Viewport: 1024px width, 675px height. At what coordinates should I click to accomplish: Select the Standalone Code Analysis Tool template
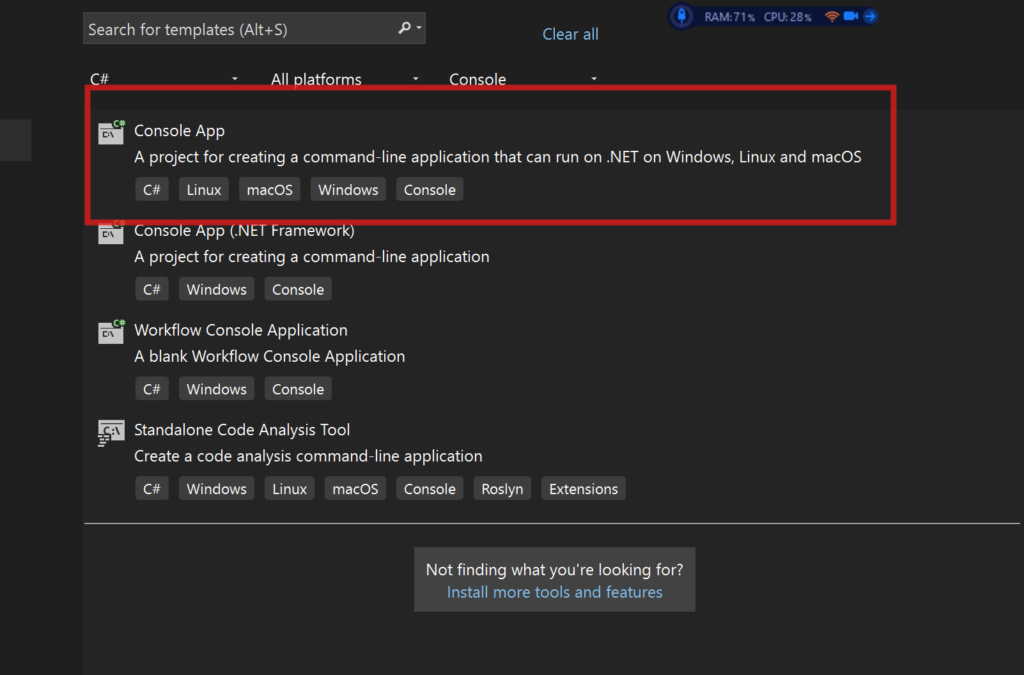pos(242,430)
